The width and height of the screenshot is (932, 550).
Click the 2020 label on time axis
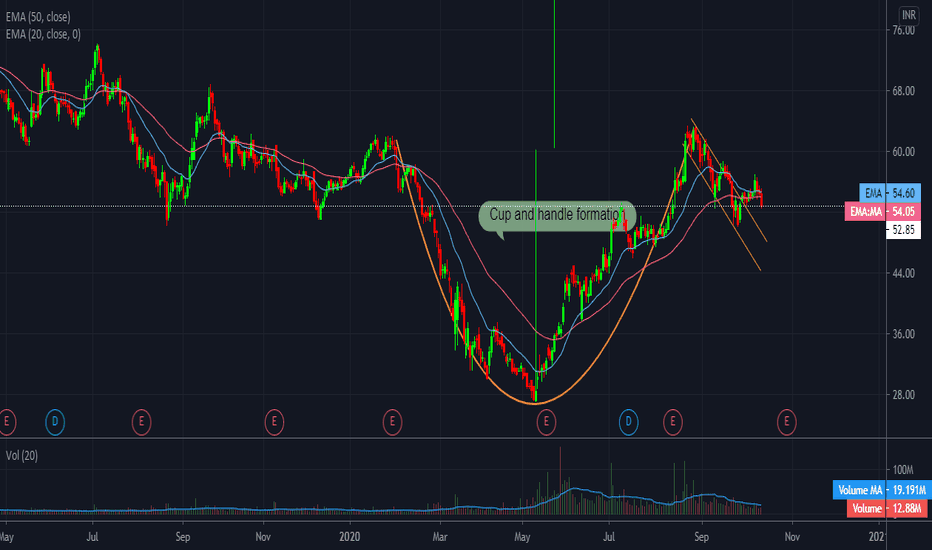(x=350, y=536)
